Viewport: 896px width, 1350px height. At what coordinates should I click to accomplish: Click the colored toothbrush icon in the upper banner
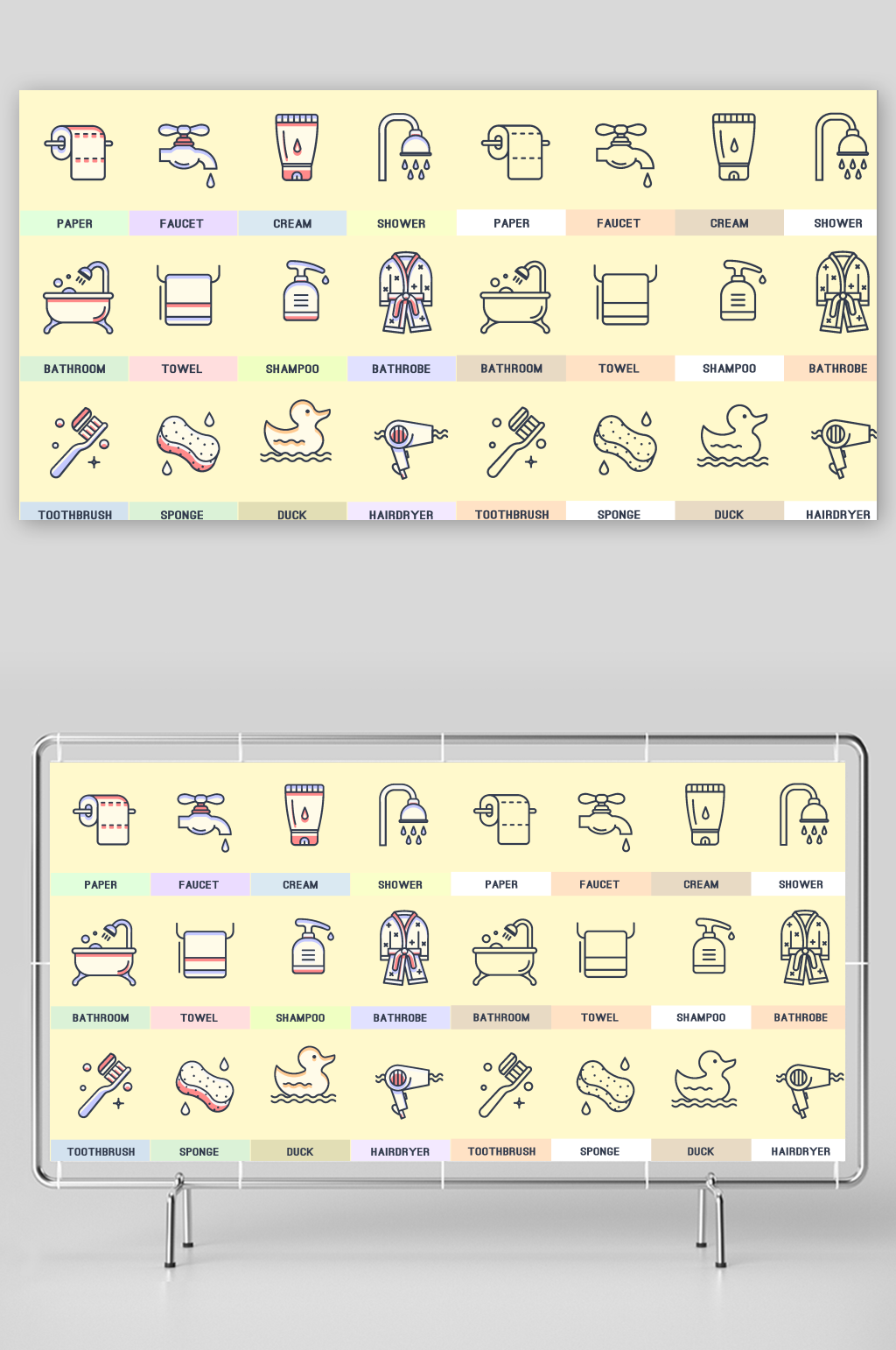click(79, 442)
